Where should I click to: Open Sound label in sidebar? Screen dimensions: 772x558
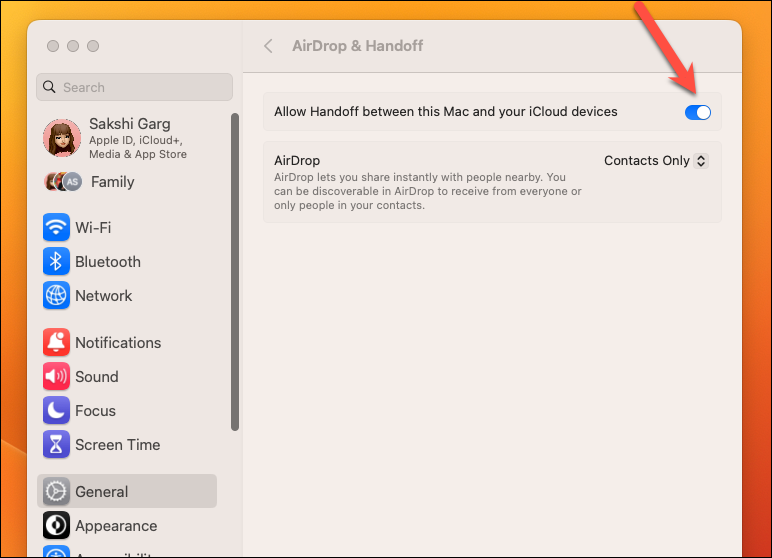(x=96, y=376)
